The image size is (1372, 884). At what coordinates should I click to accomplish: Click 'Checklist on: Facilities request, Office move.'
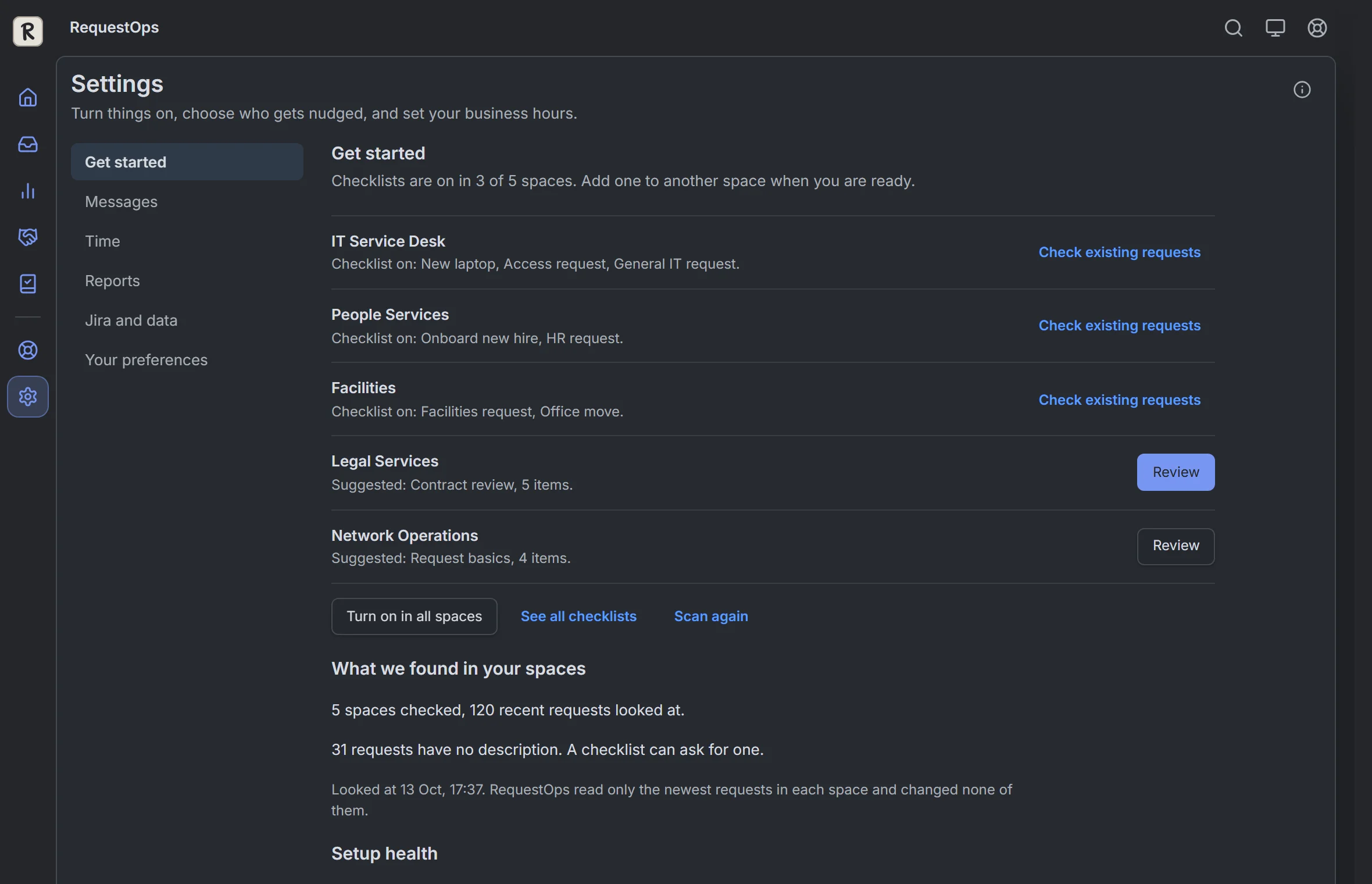pos(477,411)
